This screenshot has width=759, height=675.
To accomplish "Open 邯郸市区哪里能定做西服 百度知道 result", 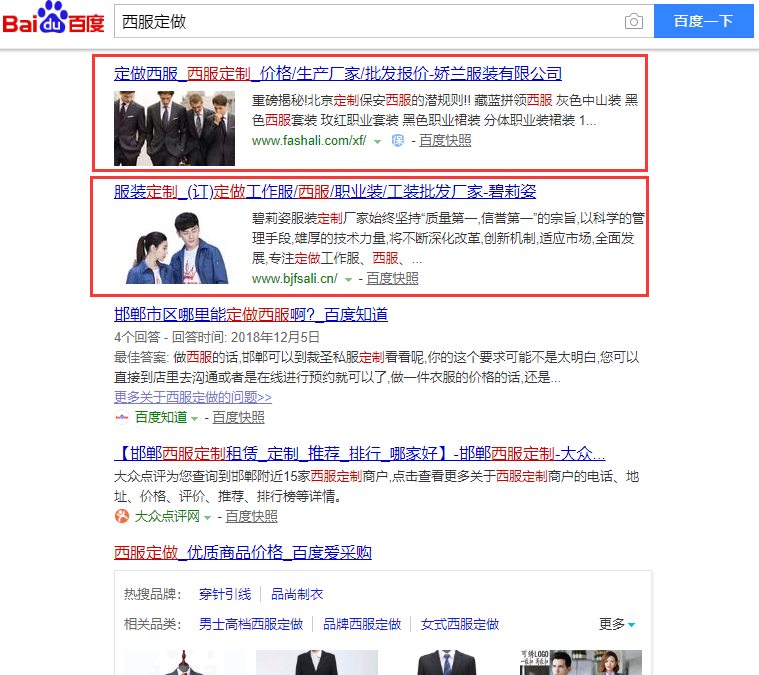I will click(250, 315).
